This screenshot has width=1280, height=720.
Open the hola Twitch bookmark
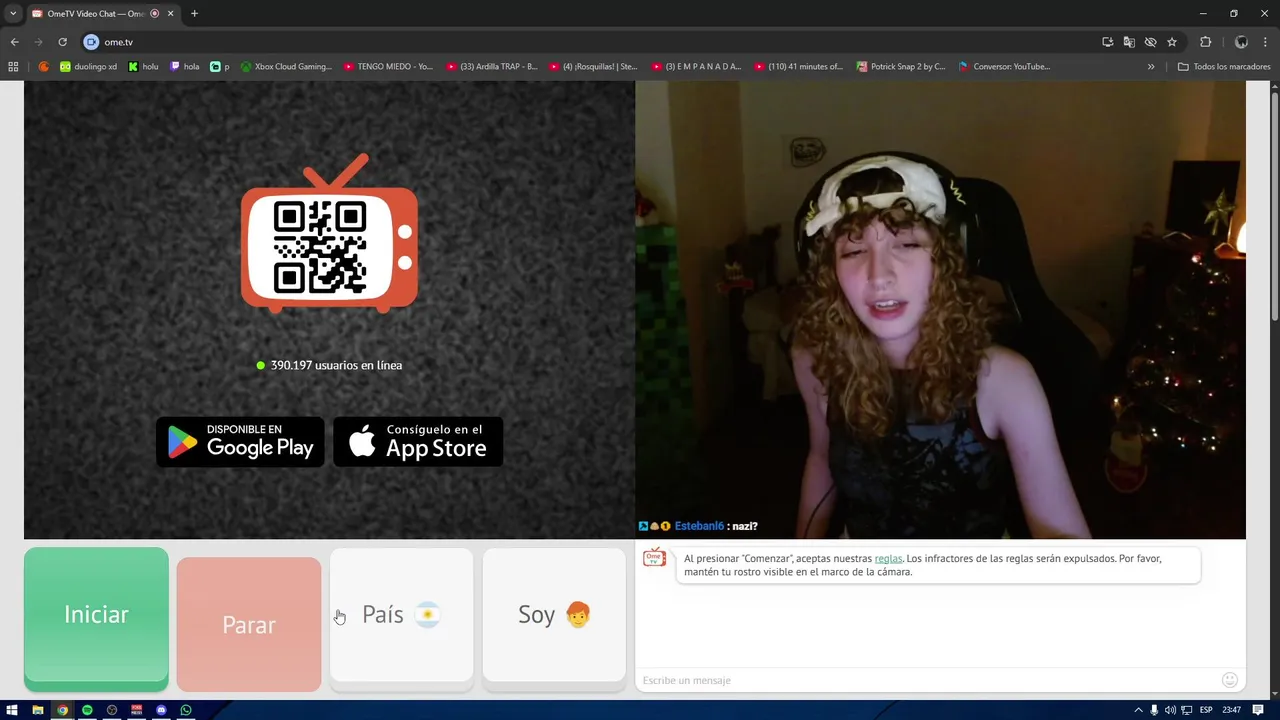point(185,67)
